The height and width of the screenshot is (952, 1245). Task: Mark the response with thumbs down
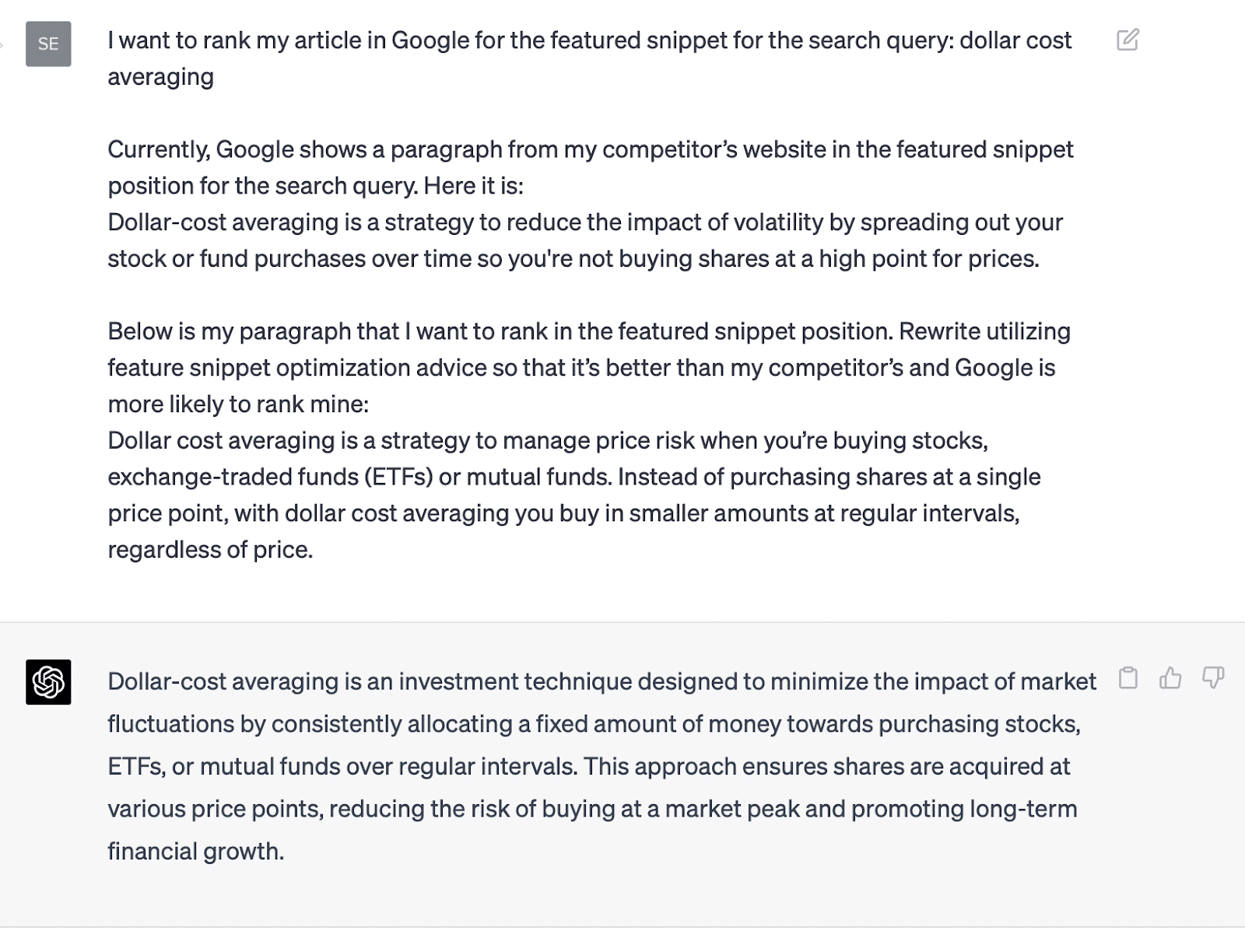(1213, 678)
